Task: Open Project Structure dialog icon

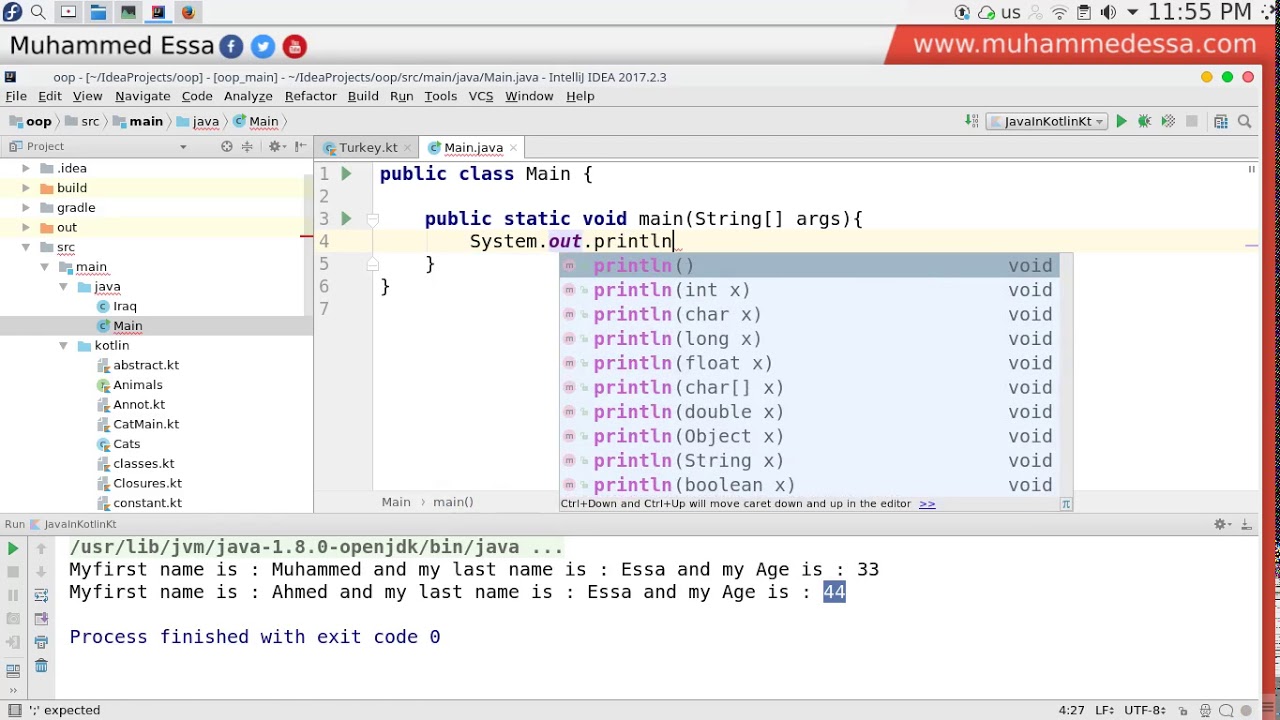Action: coord(1221,121)
